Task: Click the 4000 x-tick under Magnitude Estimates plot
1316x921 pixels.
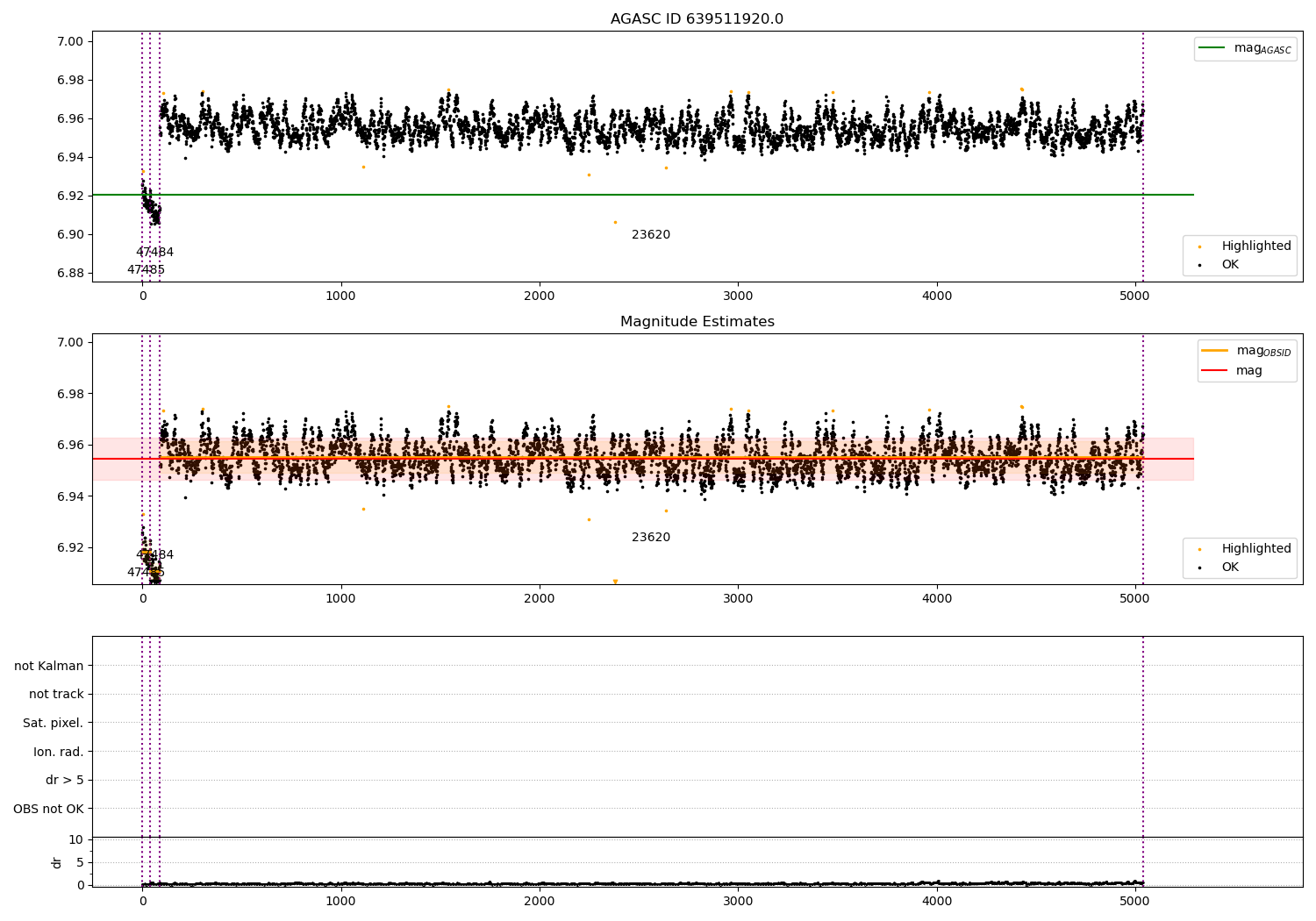Action: coord(937,598)
